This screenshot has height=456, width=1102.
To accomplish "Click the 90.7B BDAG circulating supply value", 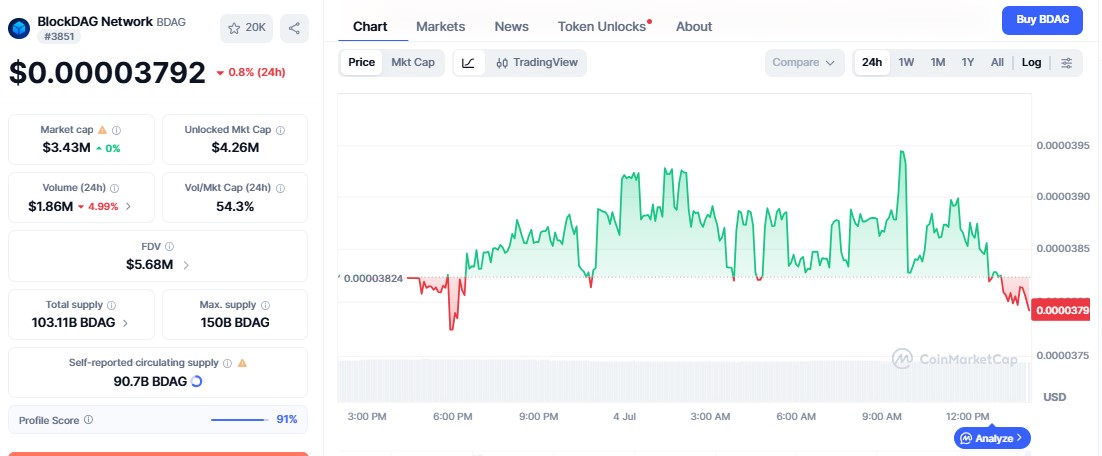I will coord(150,382).
